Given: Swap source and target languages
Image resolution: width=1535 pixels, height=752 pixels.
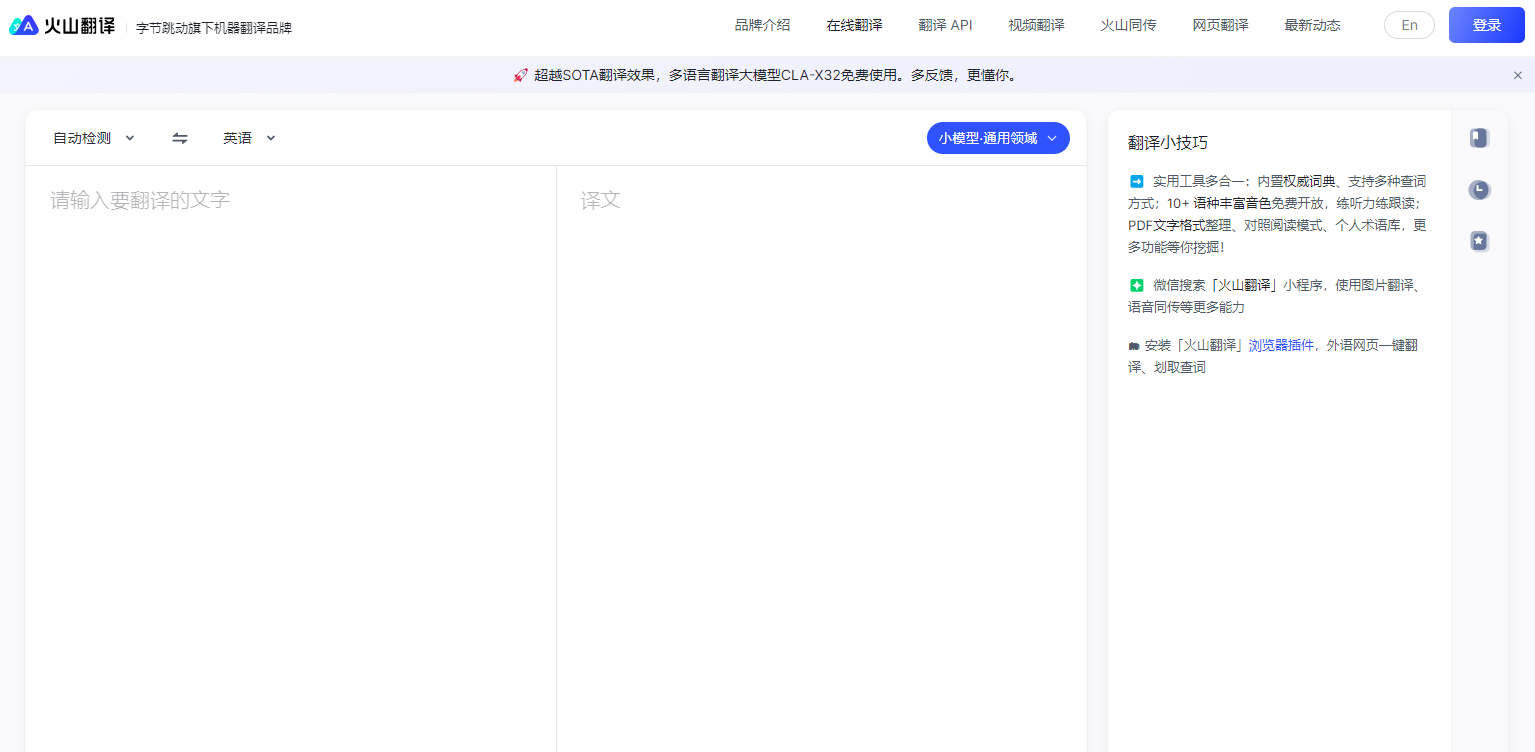Looking at the screenshot, I should point(180,138).
